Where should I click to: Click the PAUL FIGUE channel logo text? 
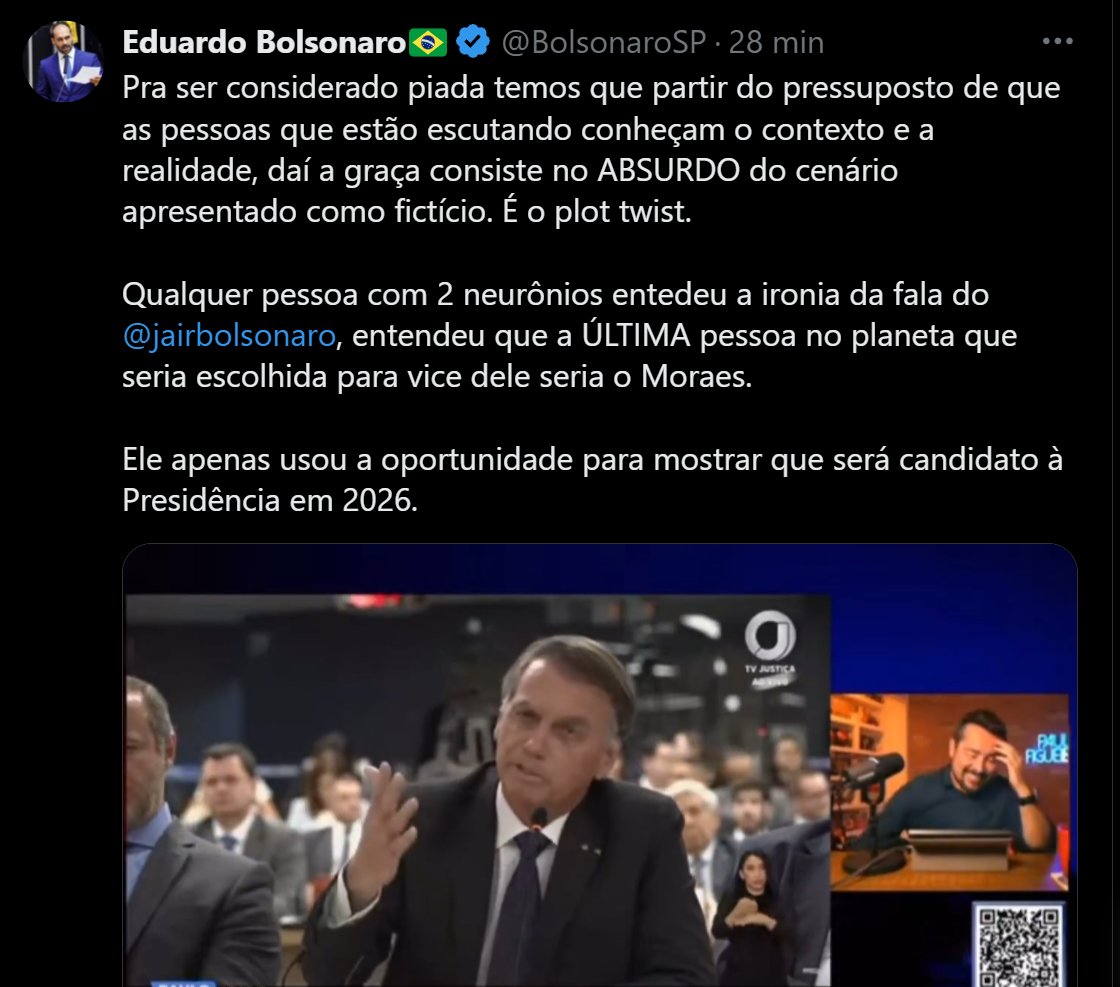click(1046, 748)
